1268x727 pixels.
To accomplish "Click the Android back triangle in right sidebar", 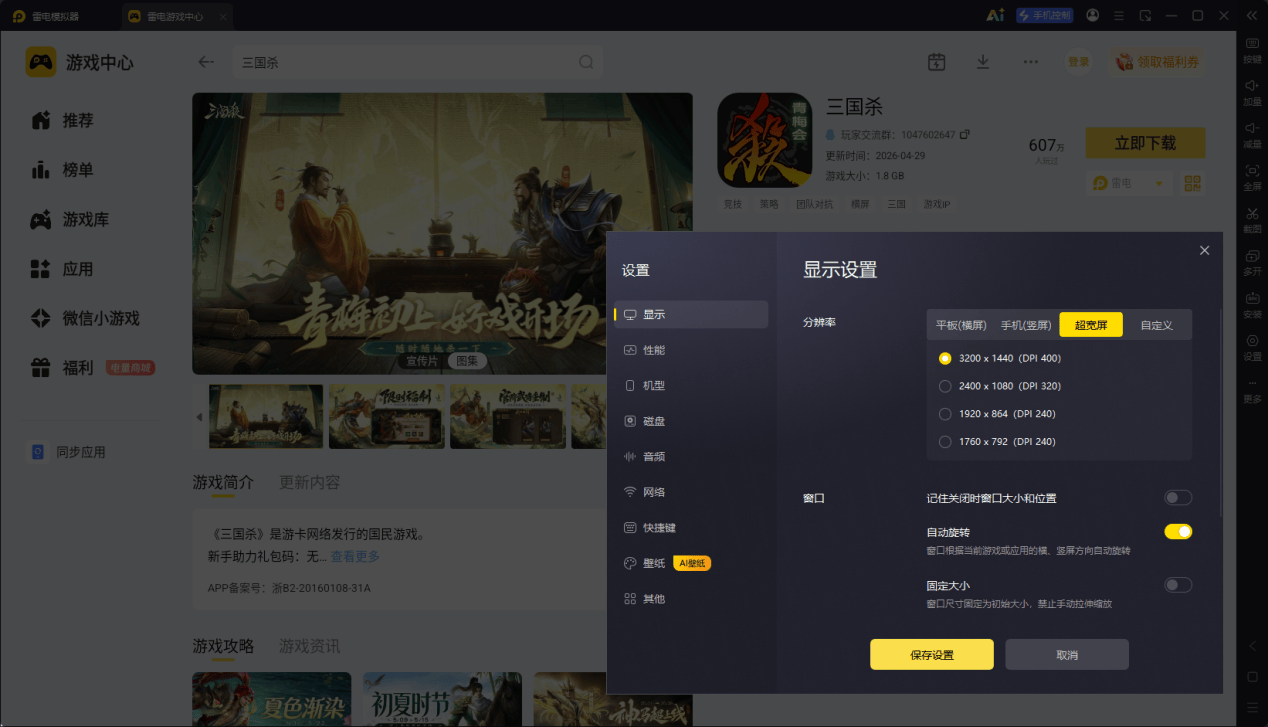I will (1252, 647).
